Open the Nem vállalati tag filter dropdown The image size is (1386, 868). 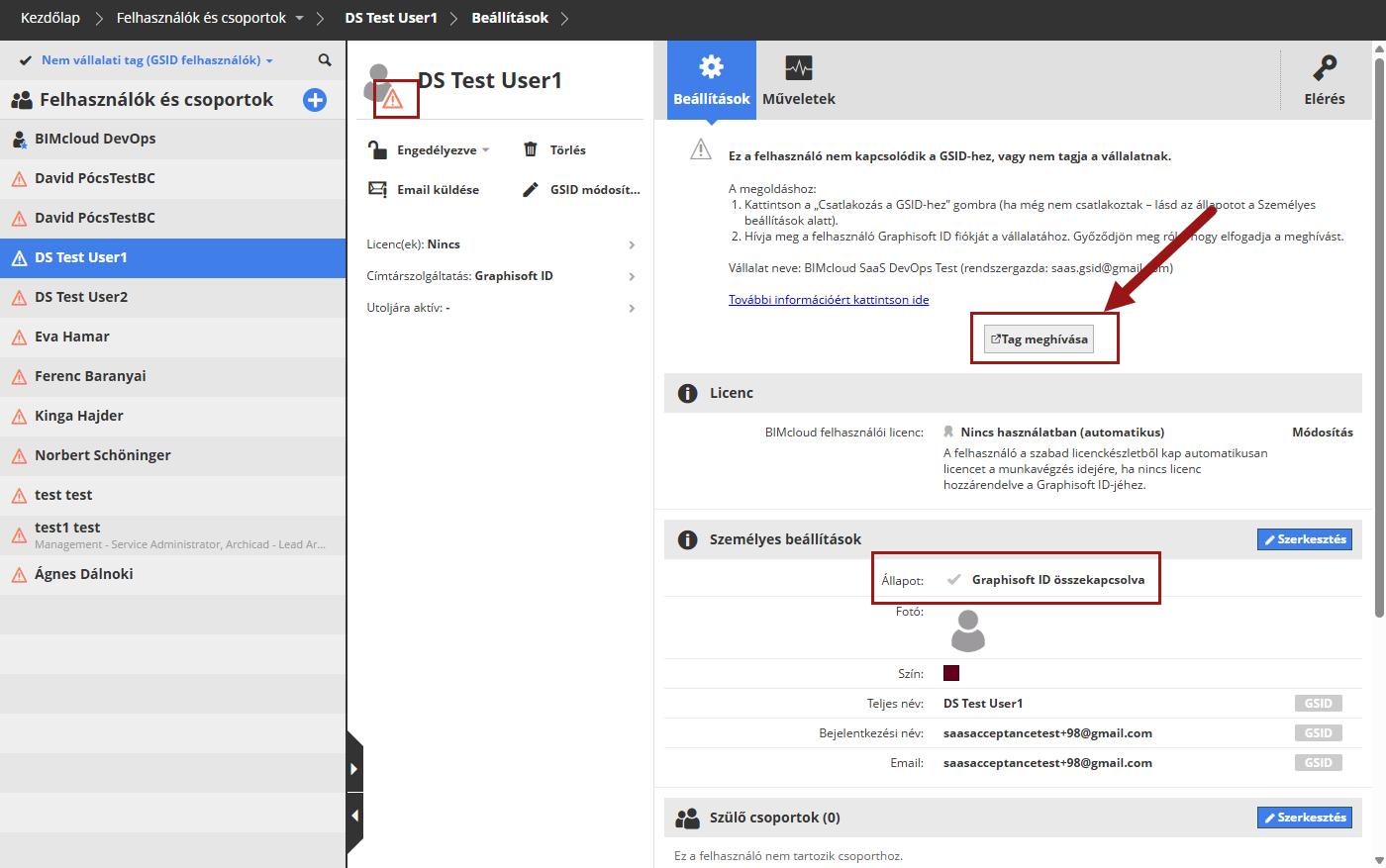[x=156, y=60]
